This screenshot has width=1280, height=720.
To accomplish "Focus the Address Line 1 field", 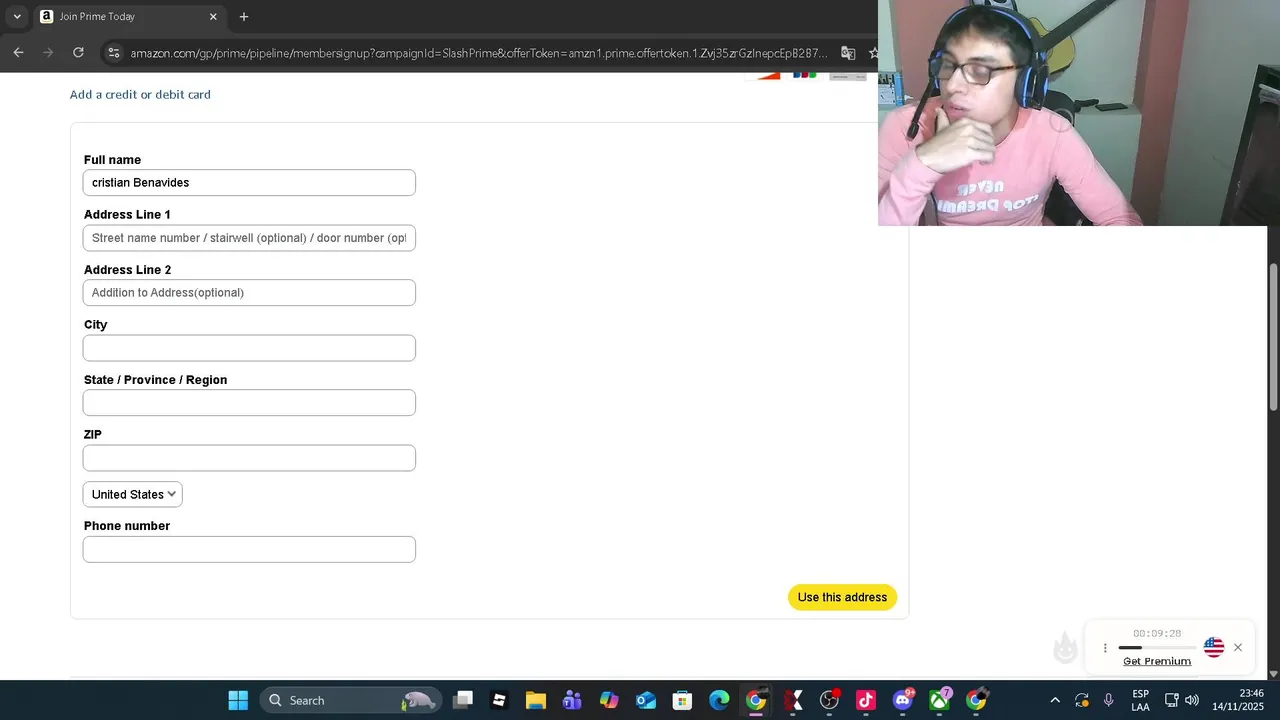I will click(x=249, y=238).
